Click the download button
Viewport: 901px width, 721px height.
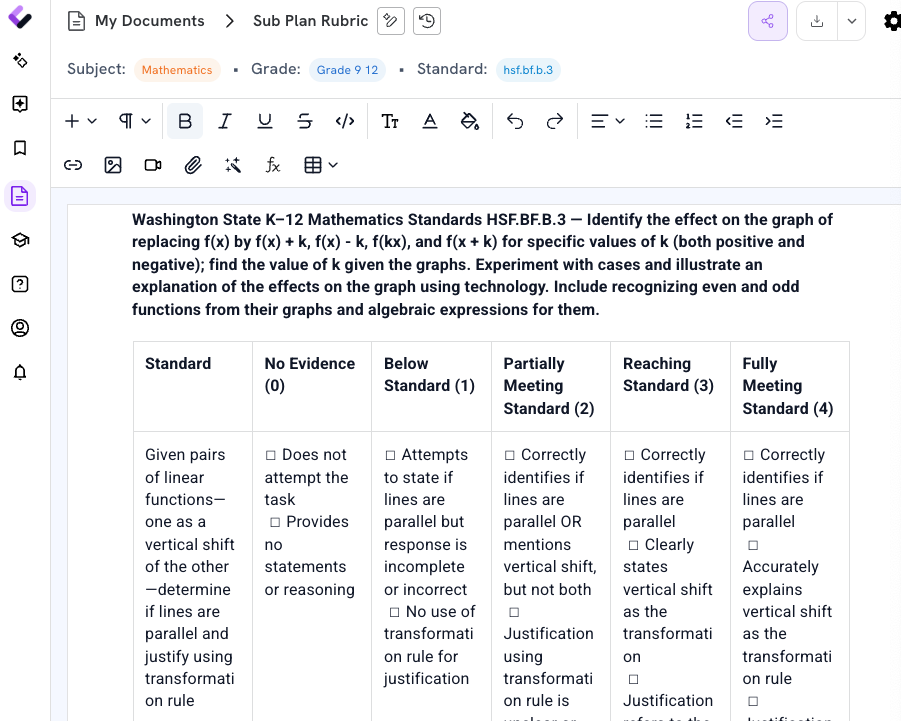click(817, 21)
